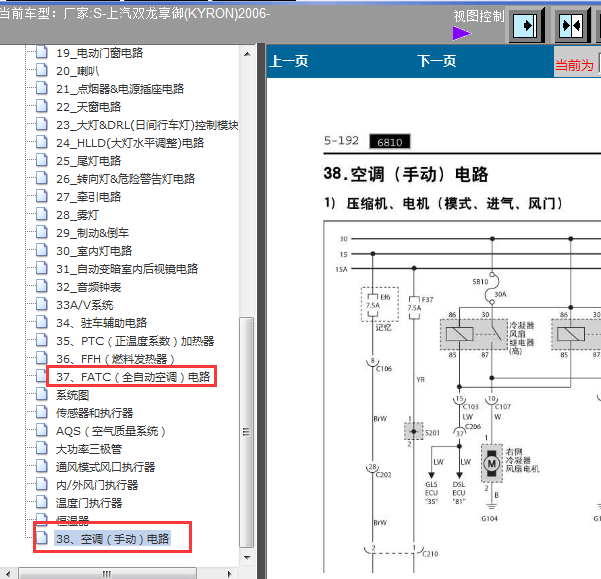Click horizontal scrollbar right arrow
The image size is (601, 579).
(x=230, y=574)
